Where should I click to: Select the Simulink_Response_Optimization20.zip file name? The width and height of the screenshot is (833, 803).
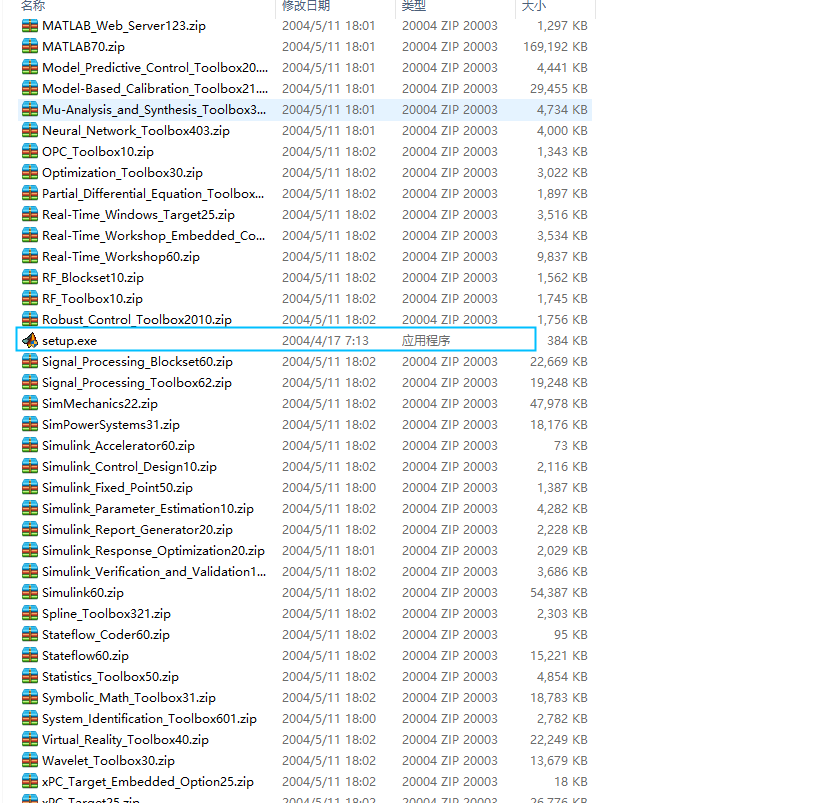154,551
